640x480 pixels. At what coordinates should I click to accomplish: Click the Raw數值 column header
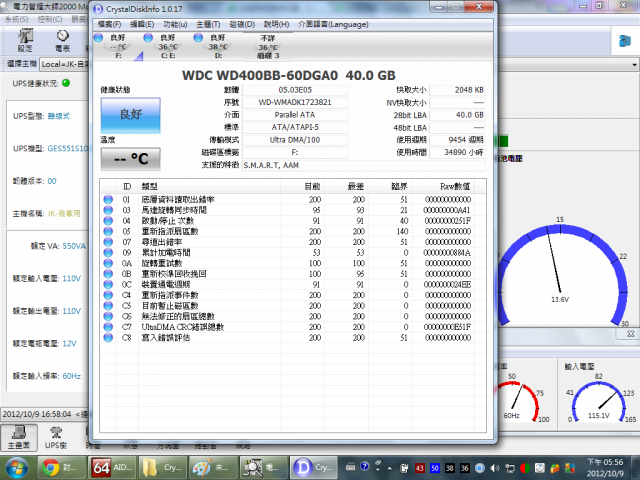(x=443, y=187)
